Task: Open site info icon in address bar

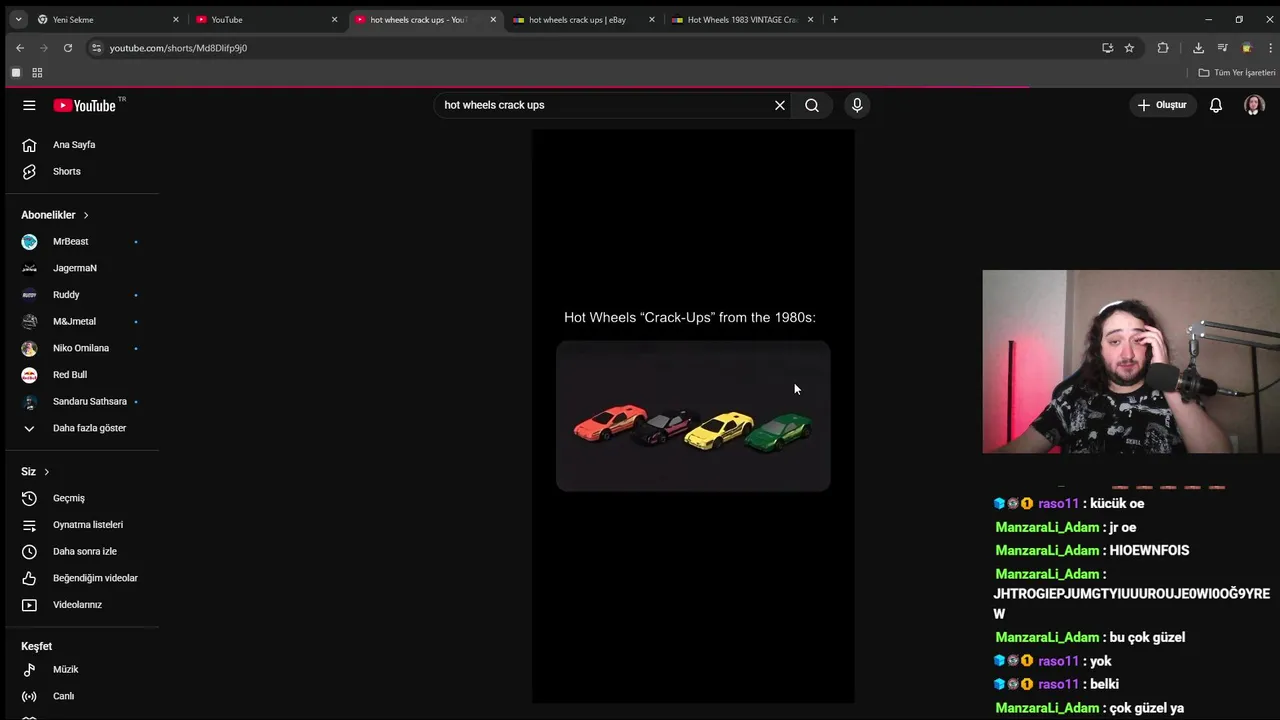Action: pos(96,48)
